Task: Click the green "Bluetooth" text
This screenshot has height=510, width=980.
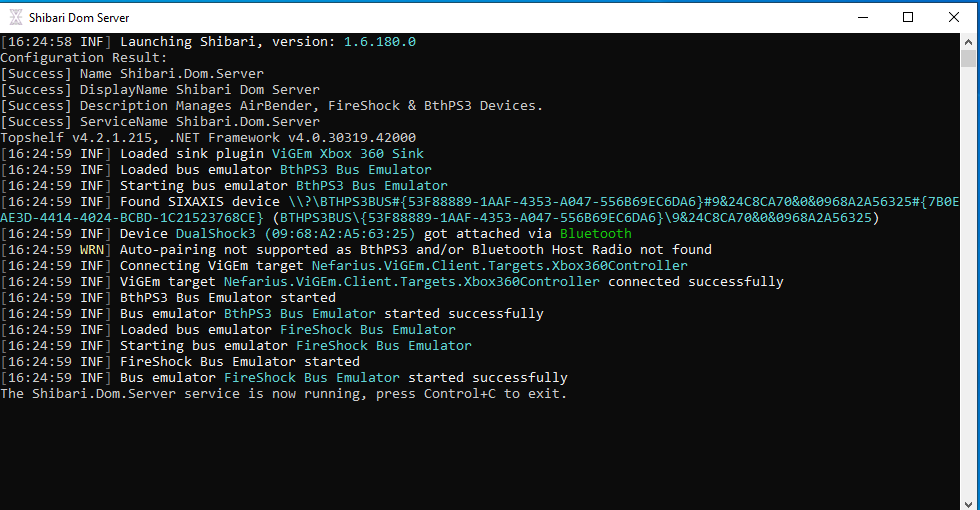Action: (595, 234)
